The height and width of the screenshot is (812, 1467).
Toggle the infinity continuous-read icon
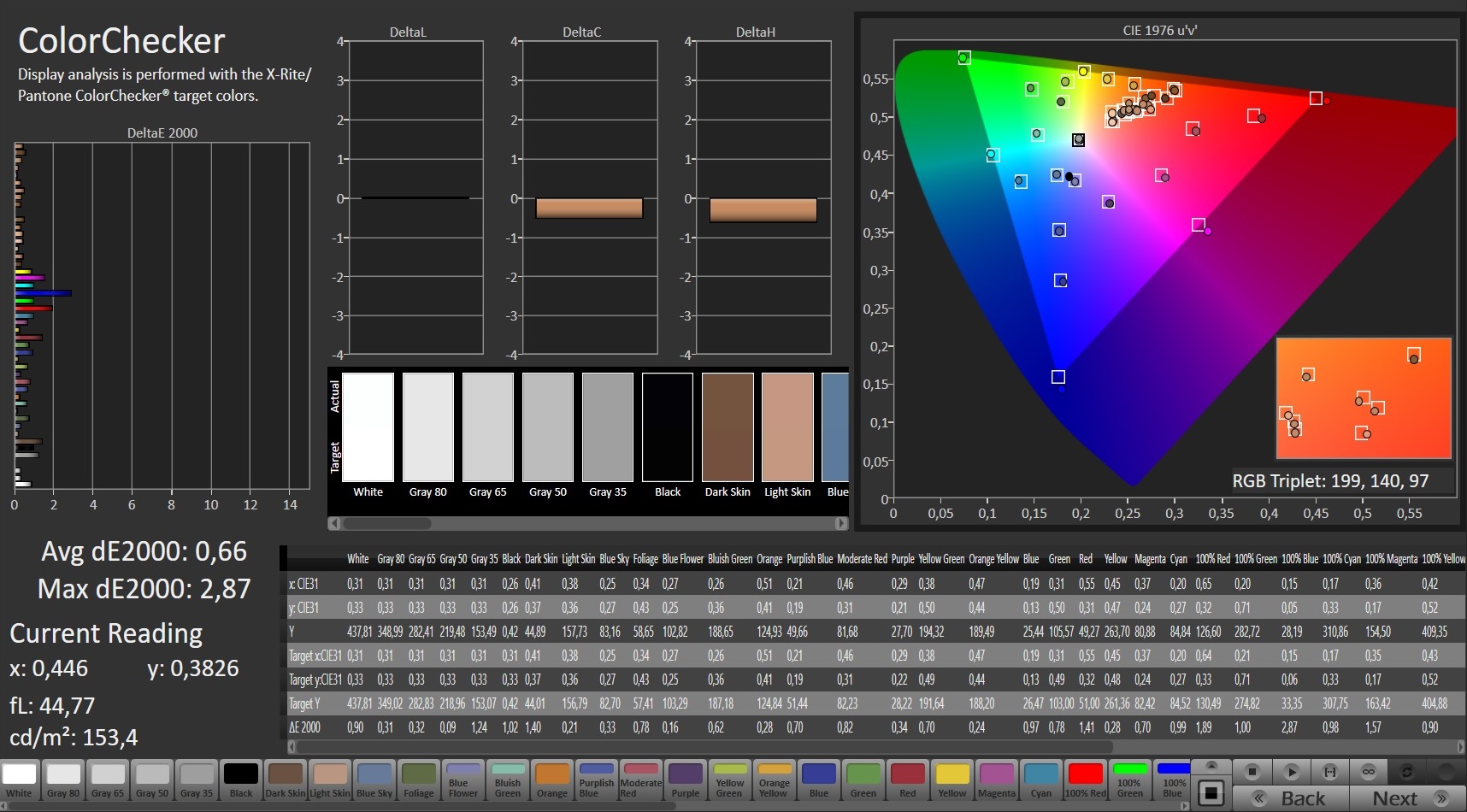1368,772
